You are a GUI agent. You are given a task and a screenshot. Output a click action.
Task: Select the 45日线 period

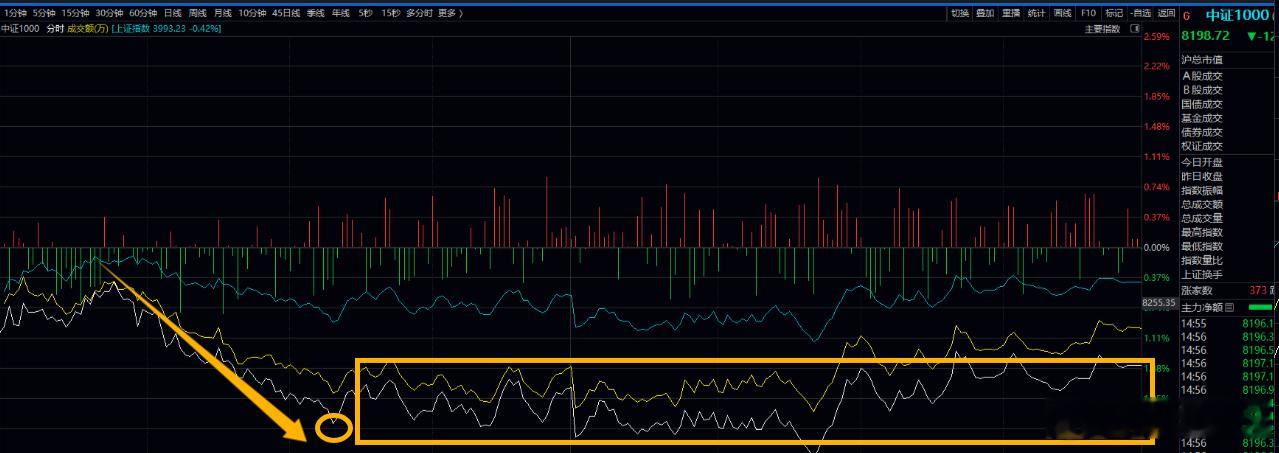[287, 13]
